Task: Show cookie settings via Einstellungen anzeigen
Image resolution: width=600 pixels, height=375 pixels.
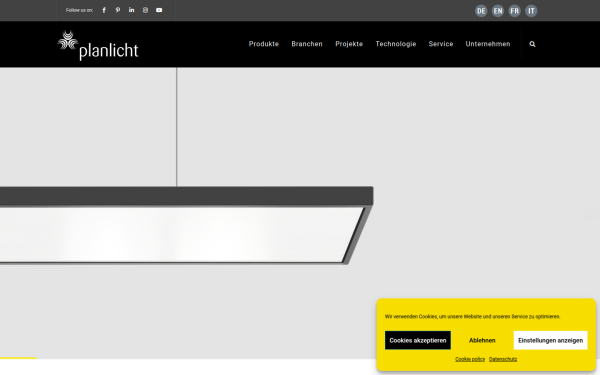Action: 551,340
